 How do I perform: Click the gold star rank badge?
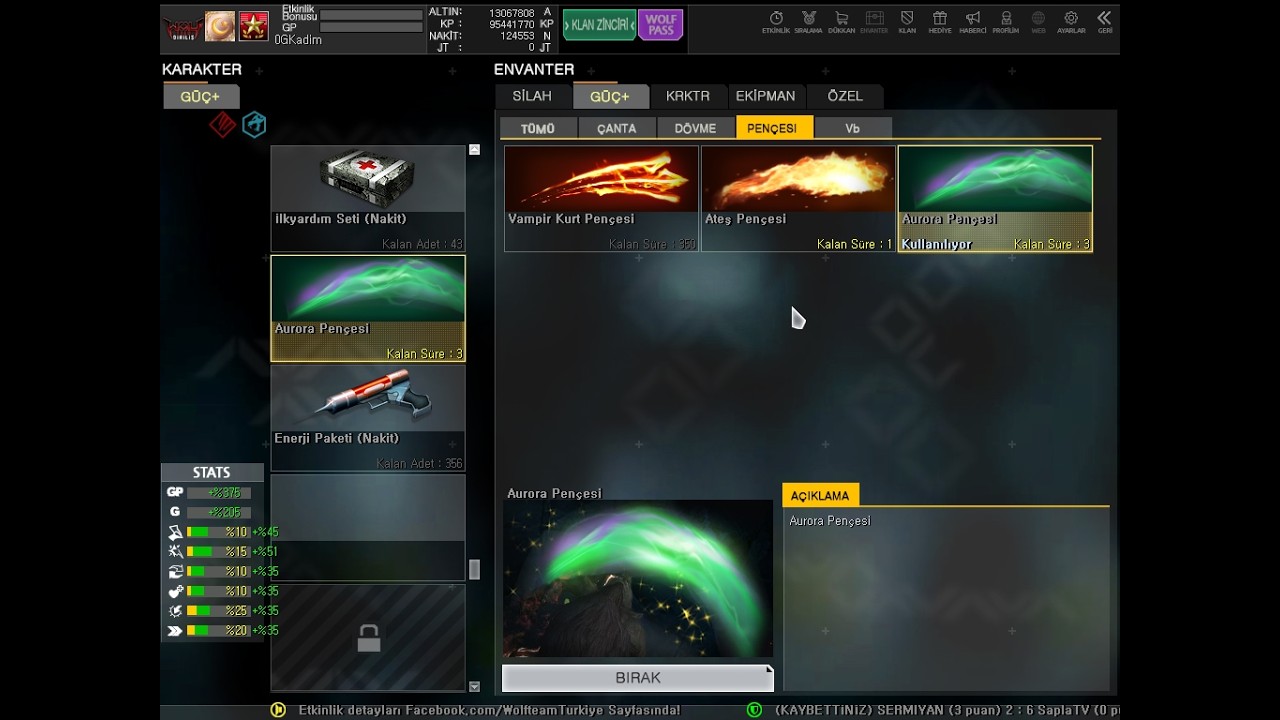coord(253,26)
